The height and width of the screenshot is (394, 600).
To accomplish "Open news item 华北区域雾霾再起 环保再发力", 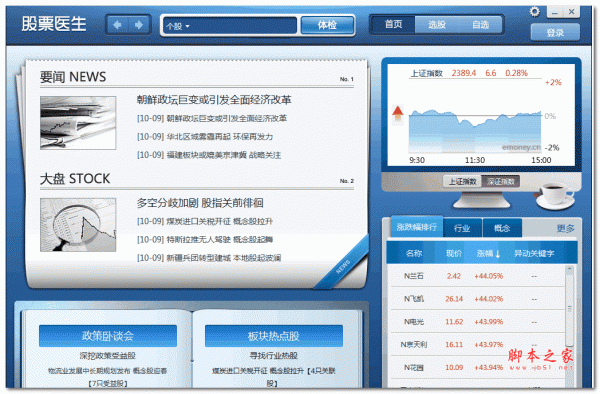I will click(205, 137).
